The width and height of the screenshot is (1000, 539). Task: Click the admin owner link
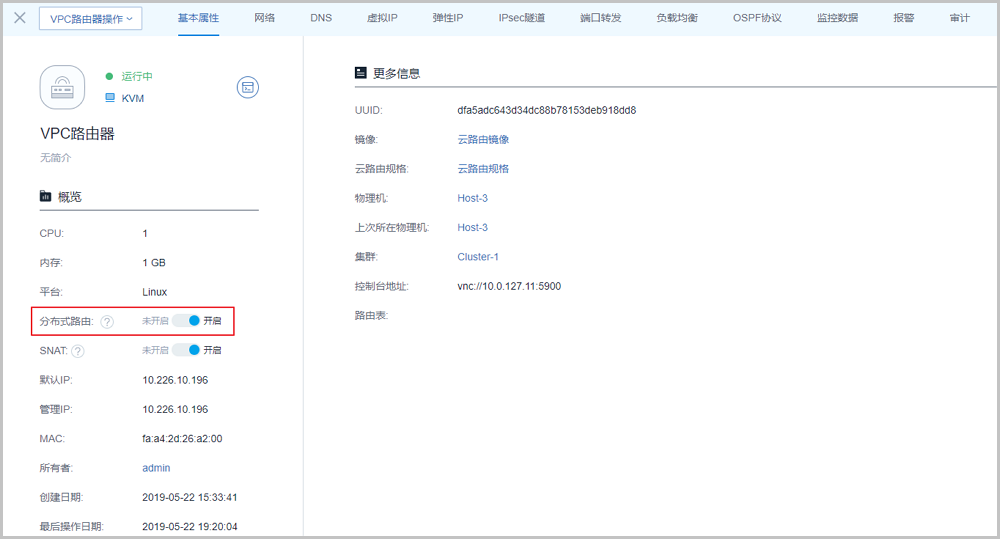(x=156, y=468)
